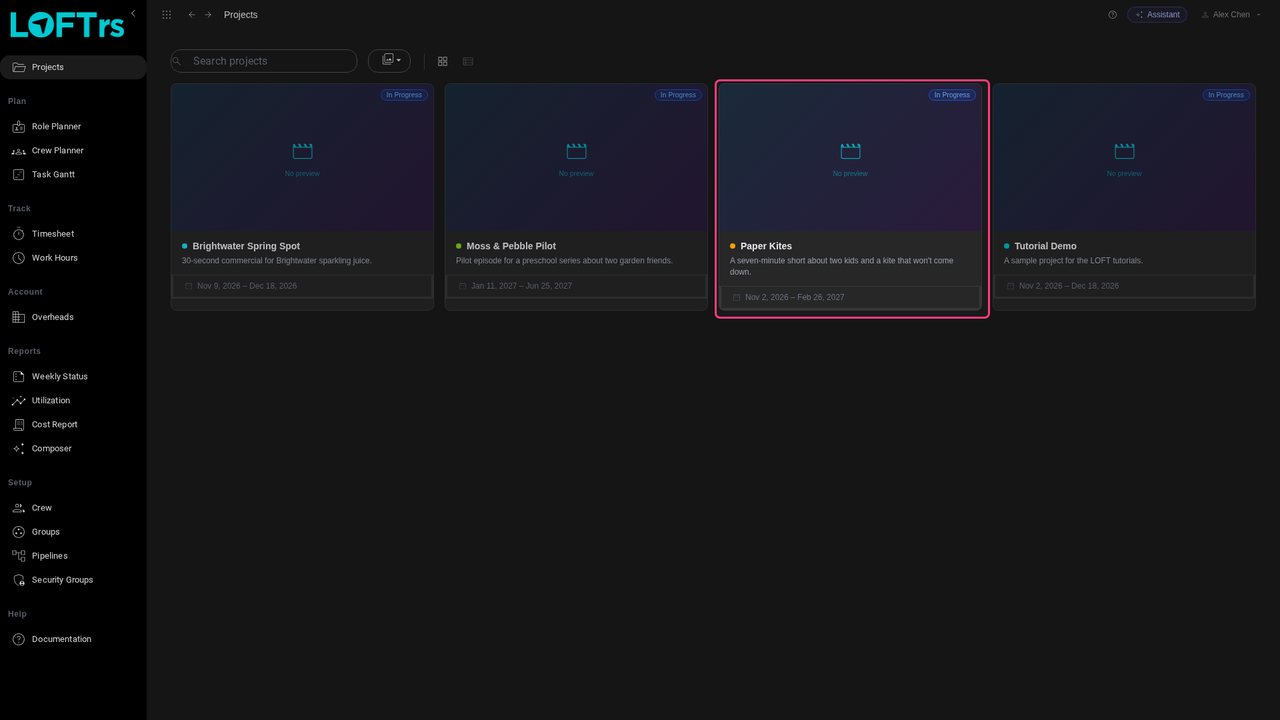Open the Assistant panel
Screen dimensions: 1280x720
[x=1157, y=15]
